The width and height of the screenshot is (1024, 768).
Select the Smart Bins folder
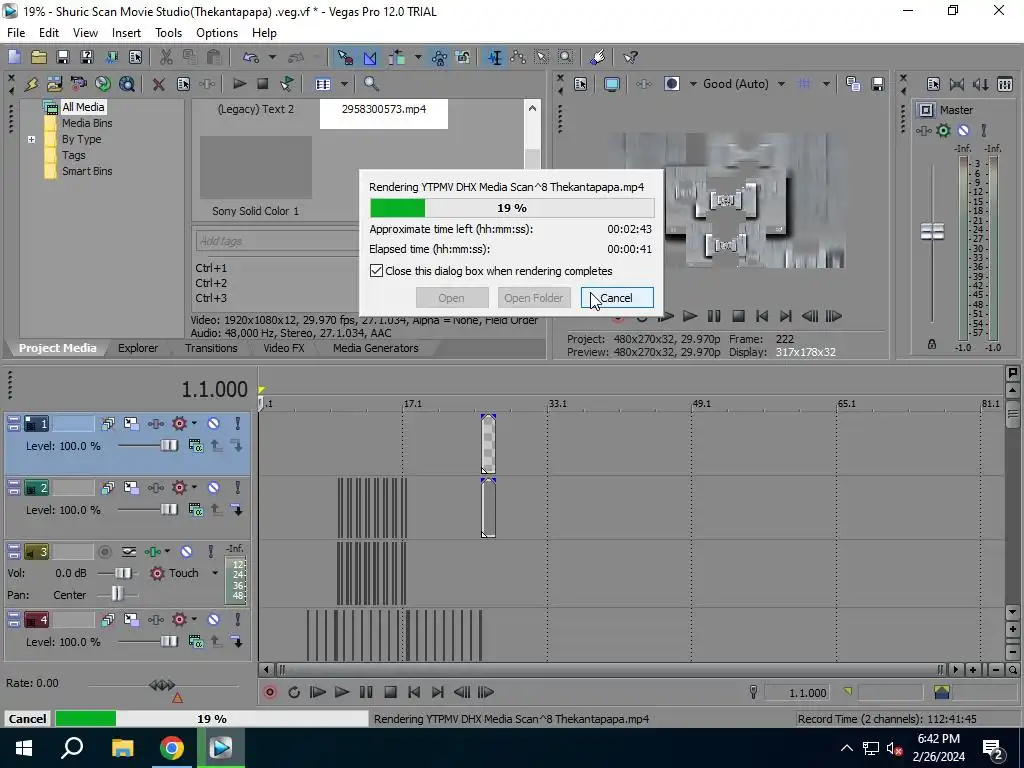(87, 171)
